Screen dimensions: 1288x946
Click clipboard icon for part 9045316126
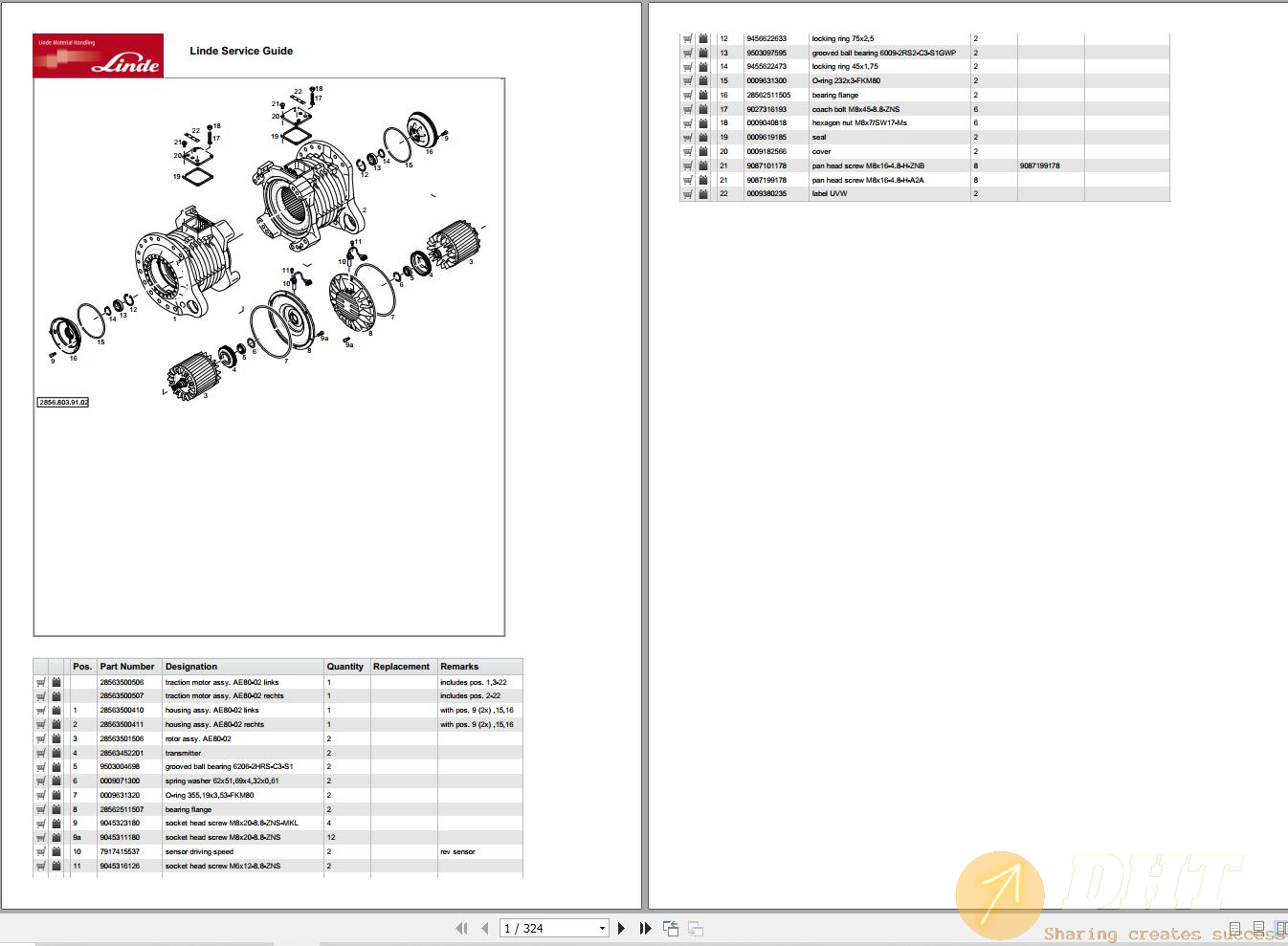tap(56, 866)
